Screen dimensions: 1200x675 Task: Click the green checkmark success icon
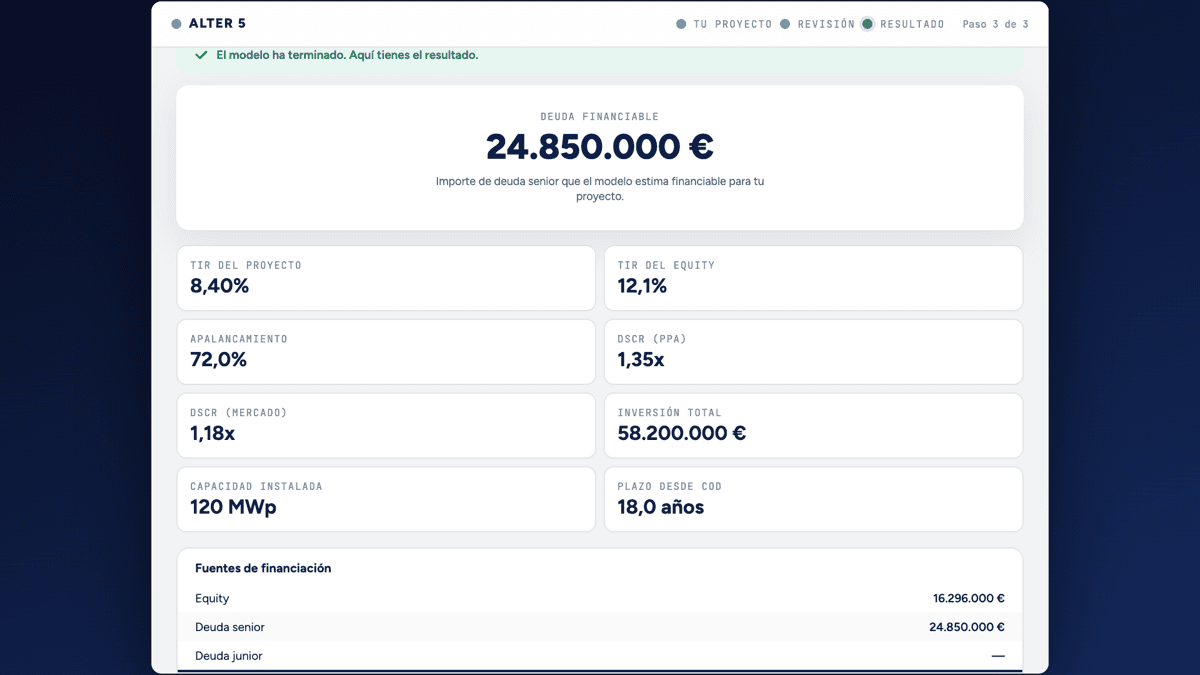[201, 55]
